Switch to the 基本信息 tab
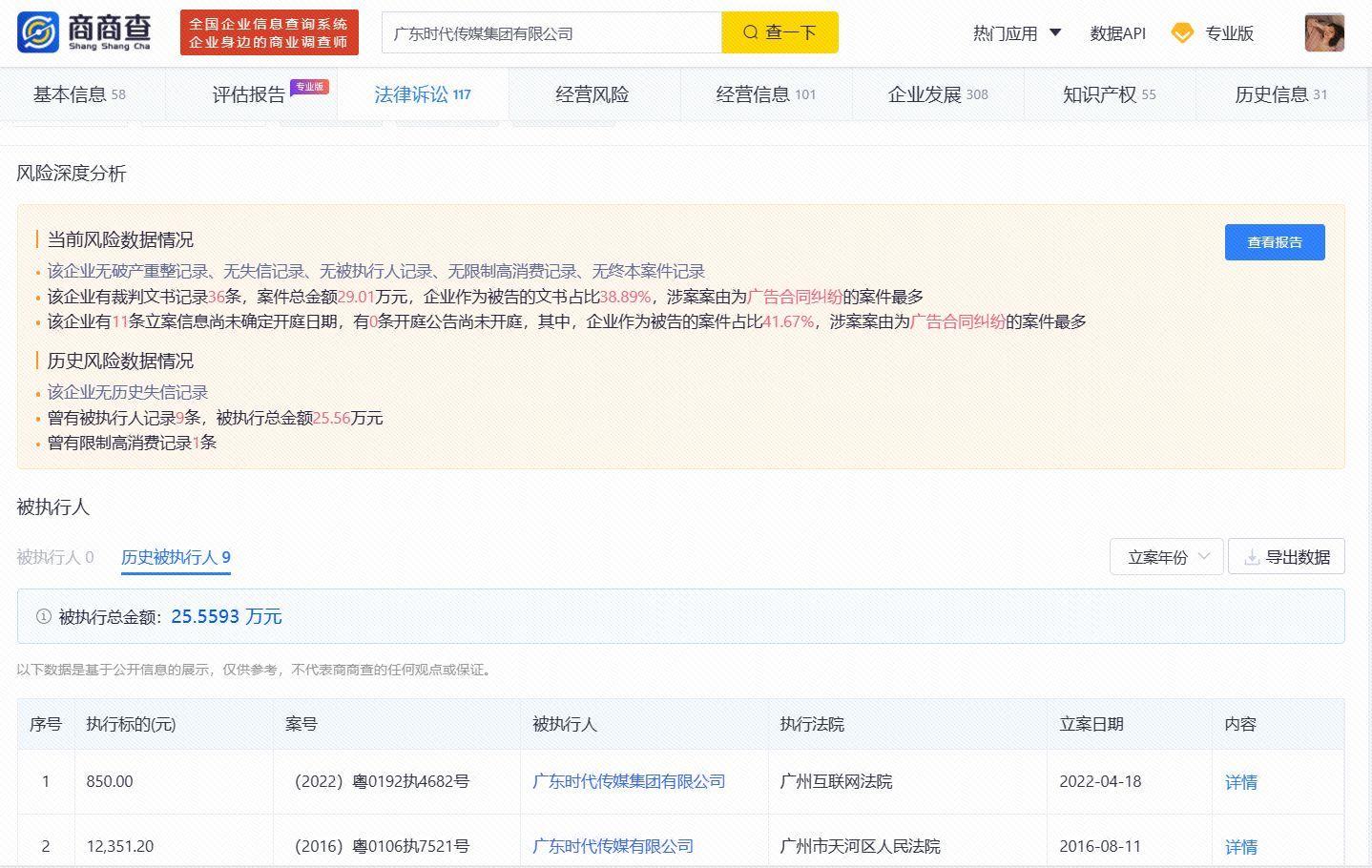This screenshot has height=868, width=1372. (79, 94)
